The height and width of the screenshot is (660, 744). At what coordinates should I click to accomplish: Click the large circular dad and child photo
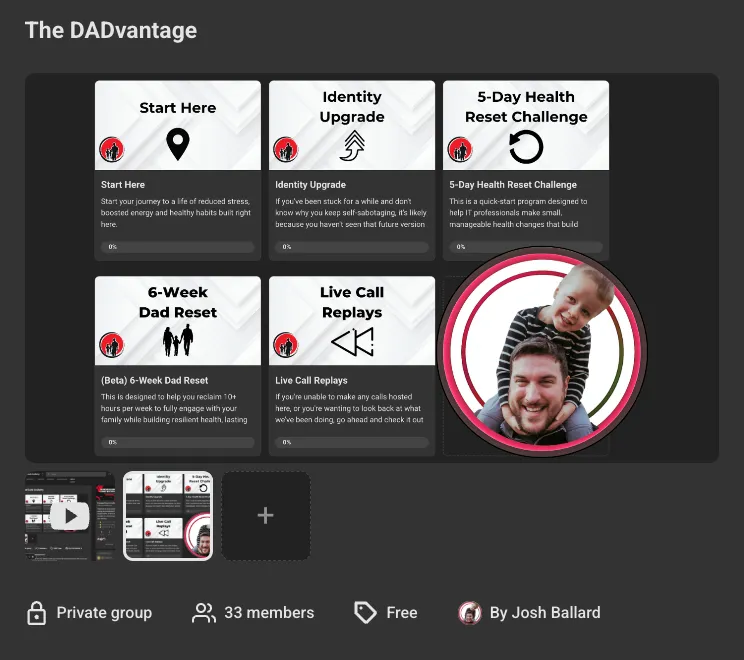coord(542,351)
